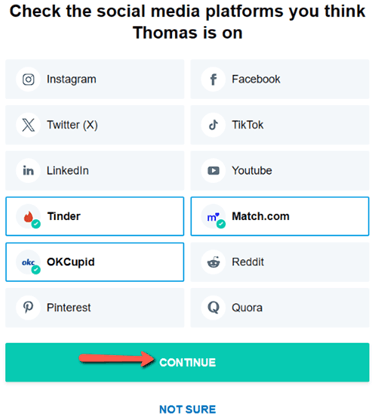Click the Youtube play icon
Screen dimensions: 374x420
click(x=213, y=171)
